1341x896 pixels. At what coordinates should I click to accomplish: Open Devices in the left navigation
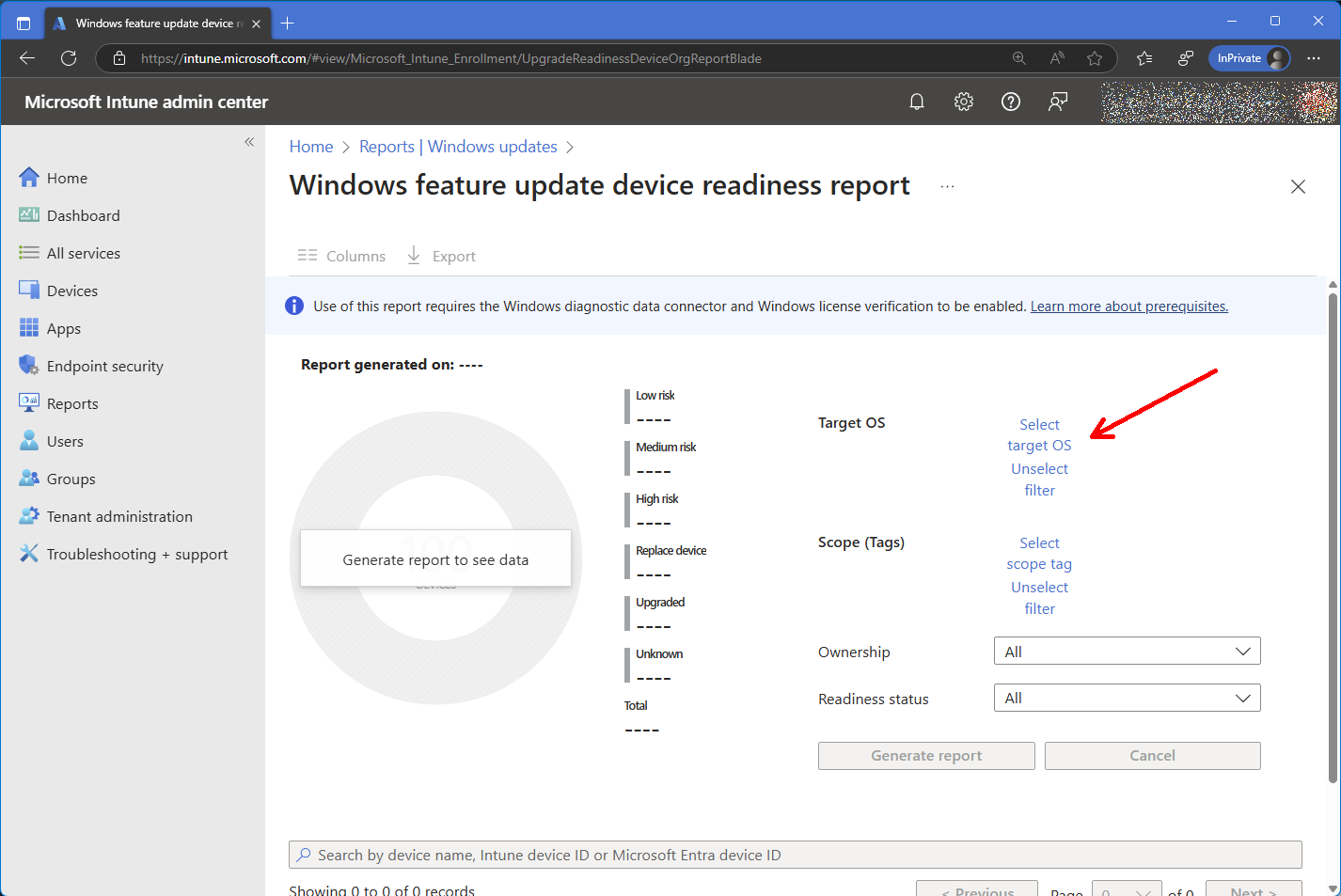coord(71,291)
